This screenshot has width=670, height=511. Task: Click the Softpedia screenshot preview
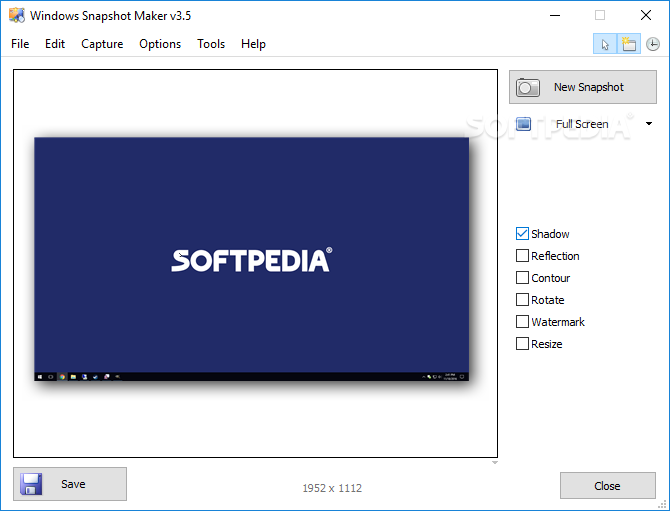click(x=251, y=259)
